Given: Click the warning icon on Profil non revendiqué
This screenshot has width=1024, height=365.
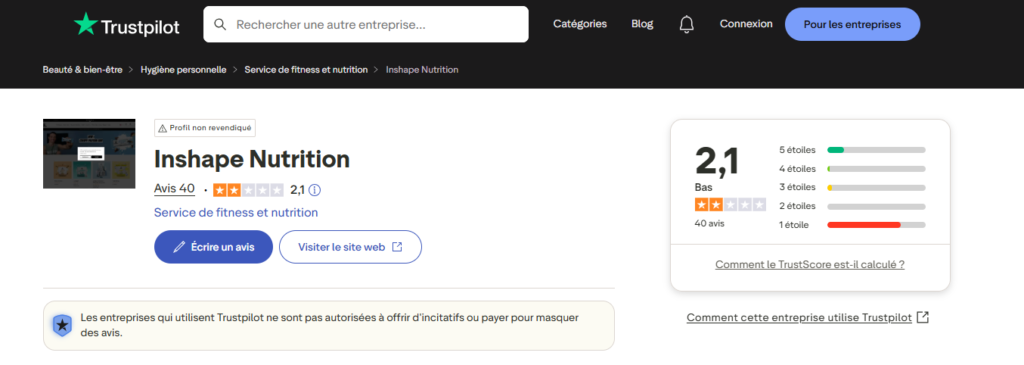Looking at the screenshot, I should (x=163, y=129).
